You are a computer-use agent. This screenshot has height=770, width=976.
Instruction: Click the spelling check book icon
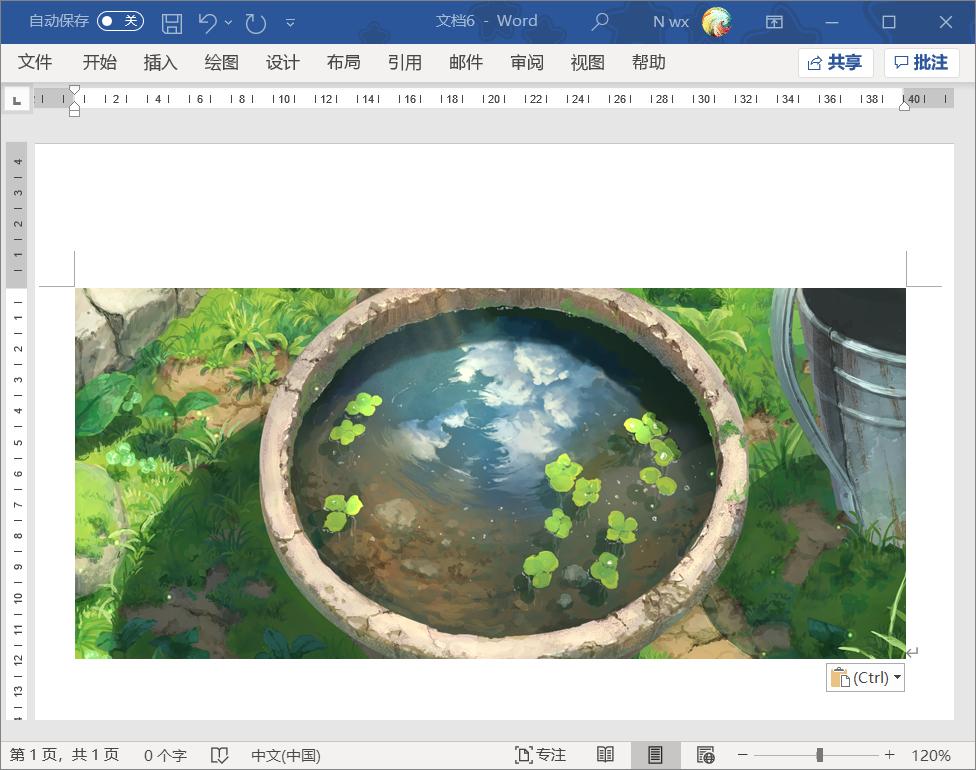click(x=220, y=755)
